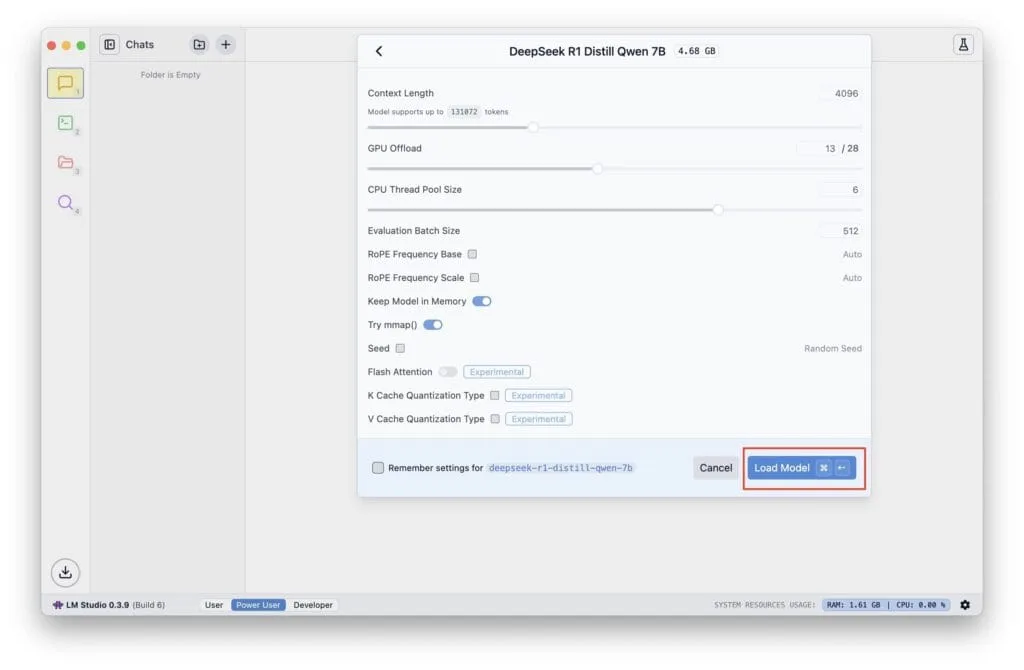Select the Discover magnifier icon in sidebar

(x=65, y=203)
